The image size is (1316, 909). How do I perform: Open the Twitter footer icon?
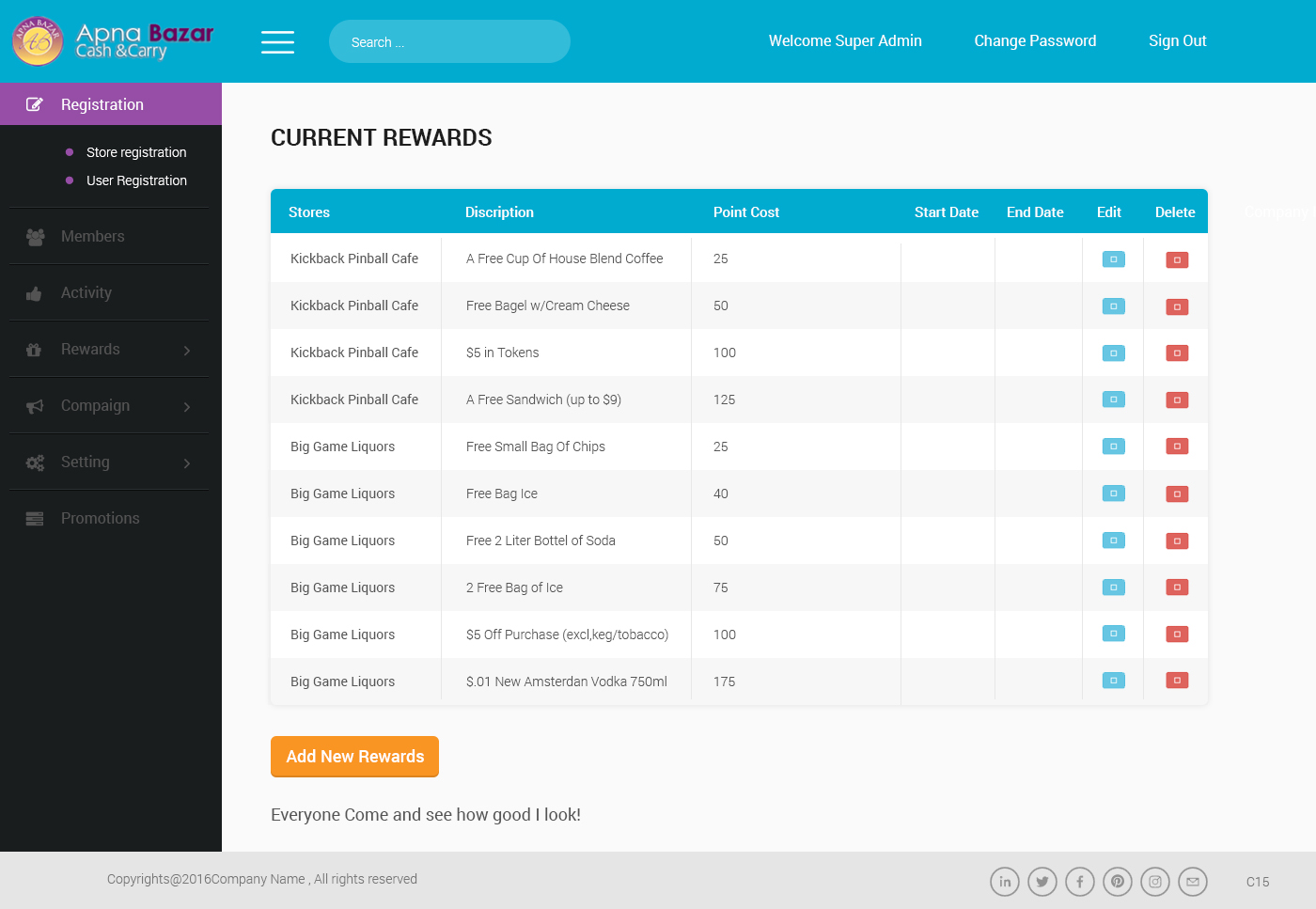pos(1042,882)
